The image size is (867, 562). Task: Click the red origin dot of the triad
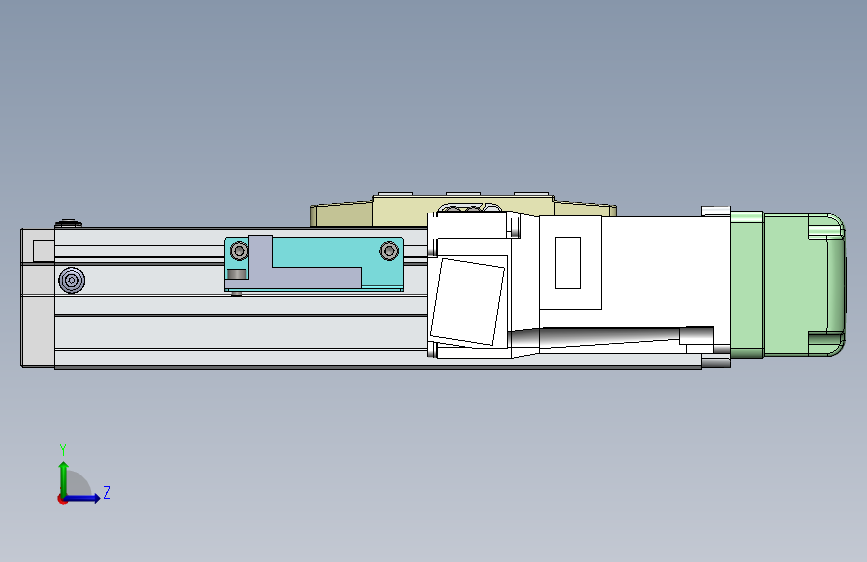62,499
